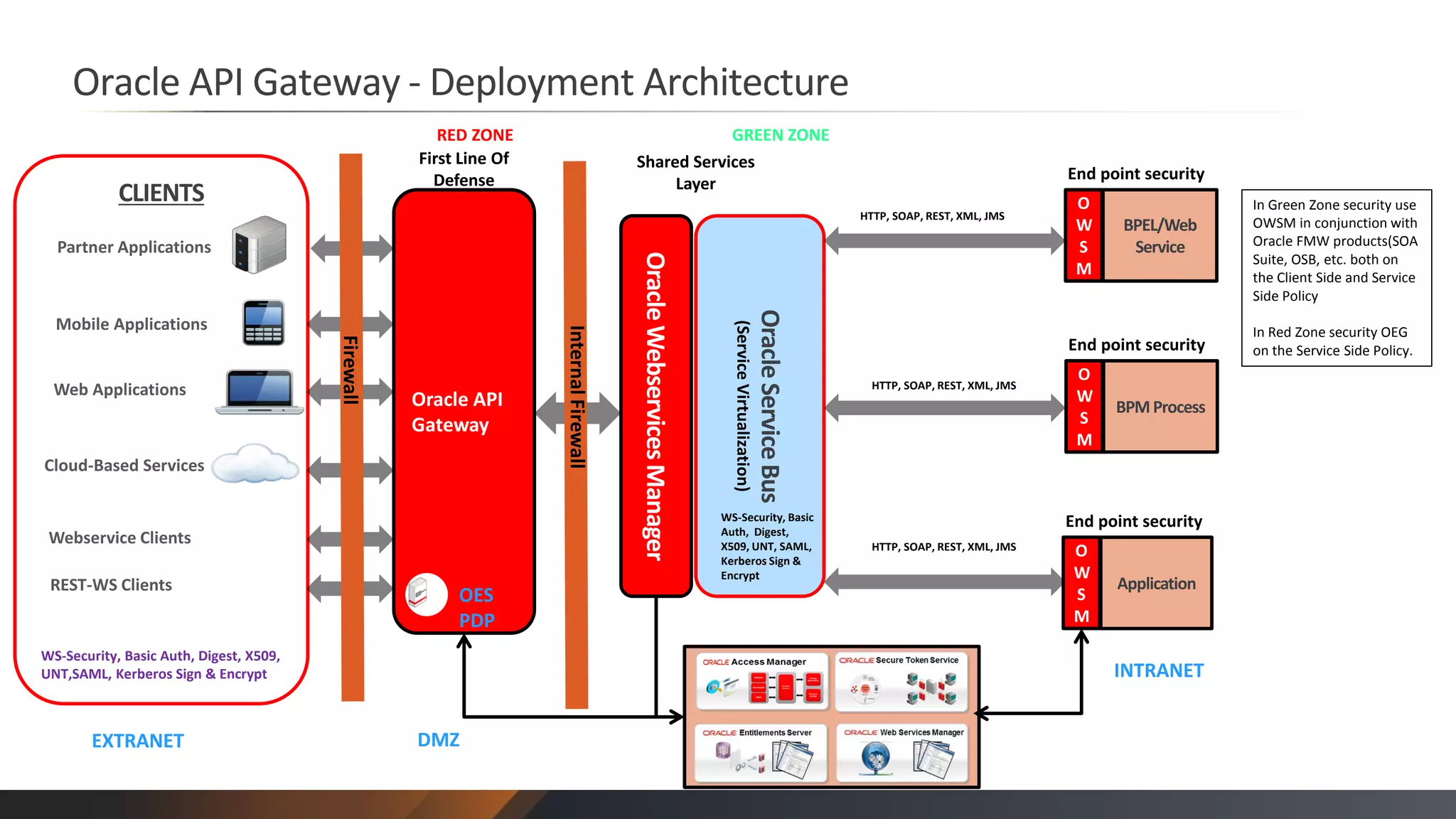Select the Oracle Secure Token Service thumbnail
Image resolution: width=1456 pixels, height=819 pixels.
(x=901, y=681)
